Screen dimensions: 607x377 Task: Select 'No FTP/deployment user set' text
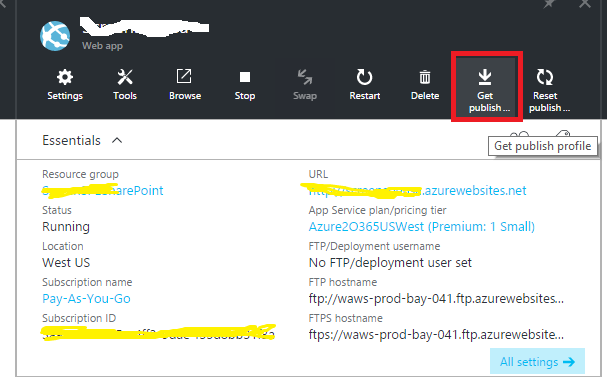click(x=390, y=262)
